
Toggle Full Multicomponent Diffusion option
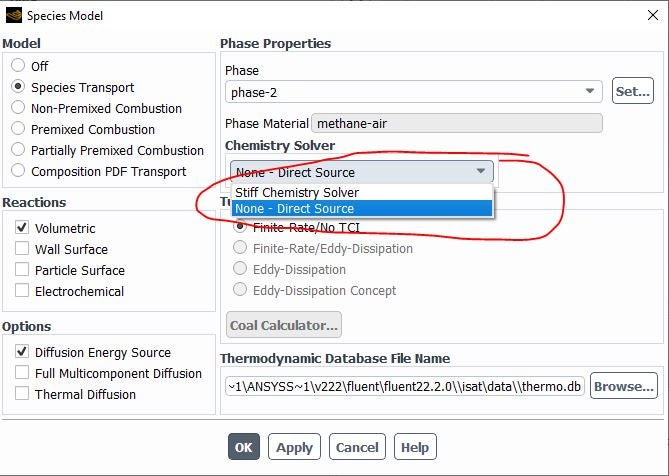click(22, 373)
